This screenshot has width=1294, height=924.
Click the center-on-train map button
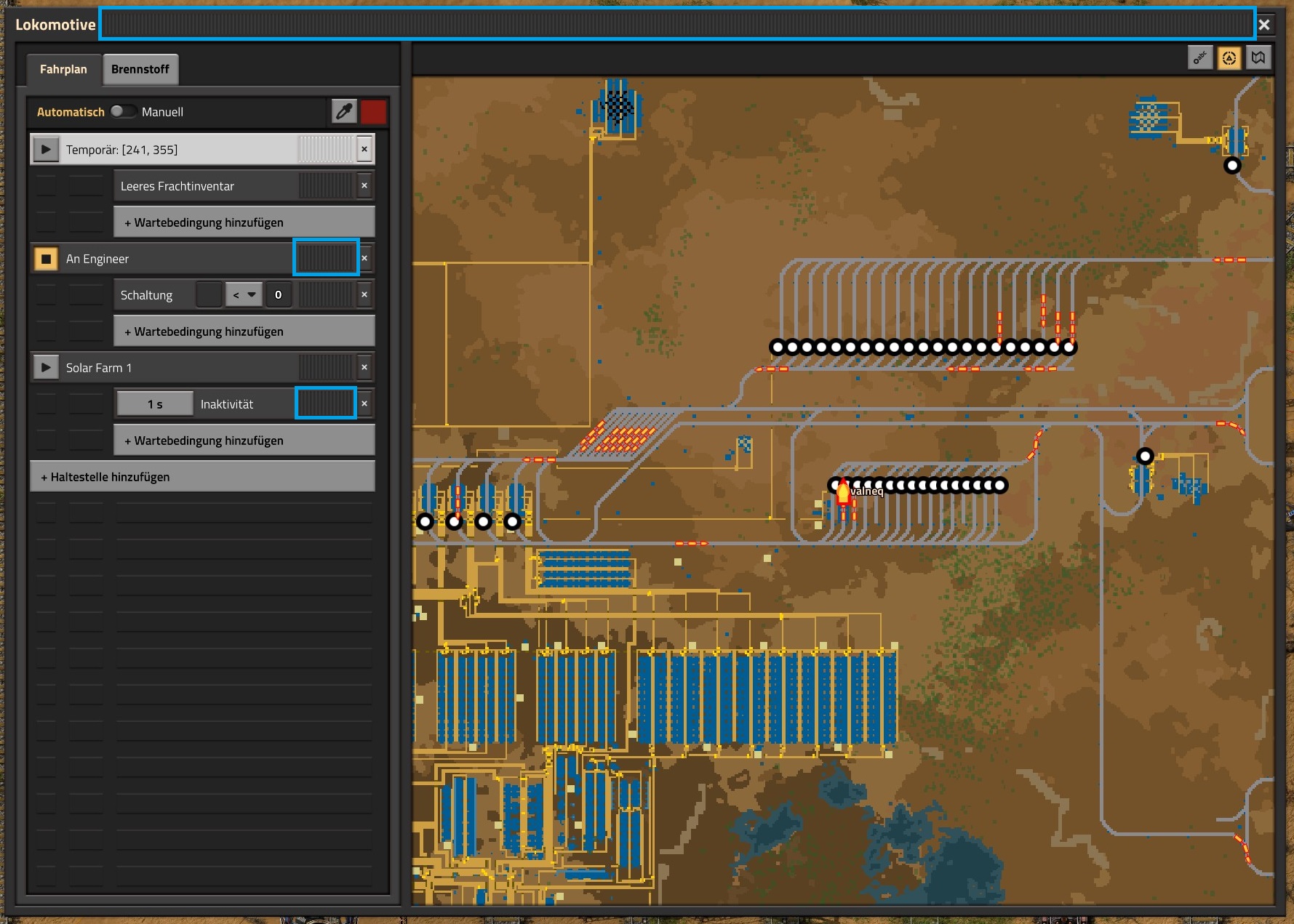[1229, 57]
